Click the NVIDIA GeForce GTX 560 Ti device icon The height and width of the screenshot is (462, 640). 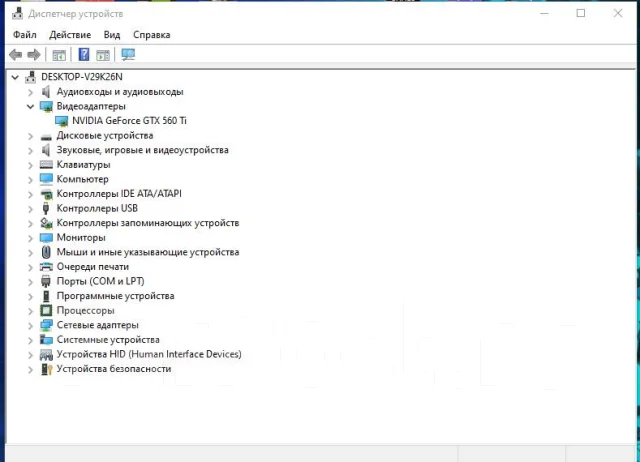click(61, 121)
